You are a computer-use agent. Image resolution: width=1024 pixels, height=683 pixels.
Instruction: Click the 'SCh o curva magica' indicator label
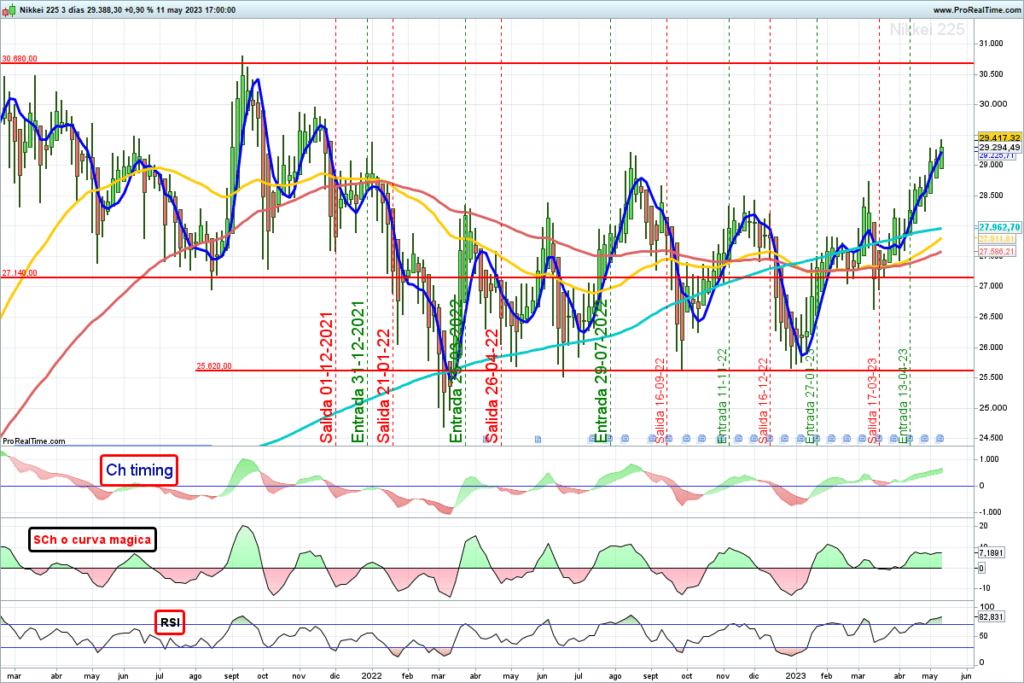click(92, 539)
